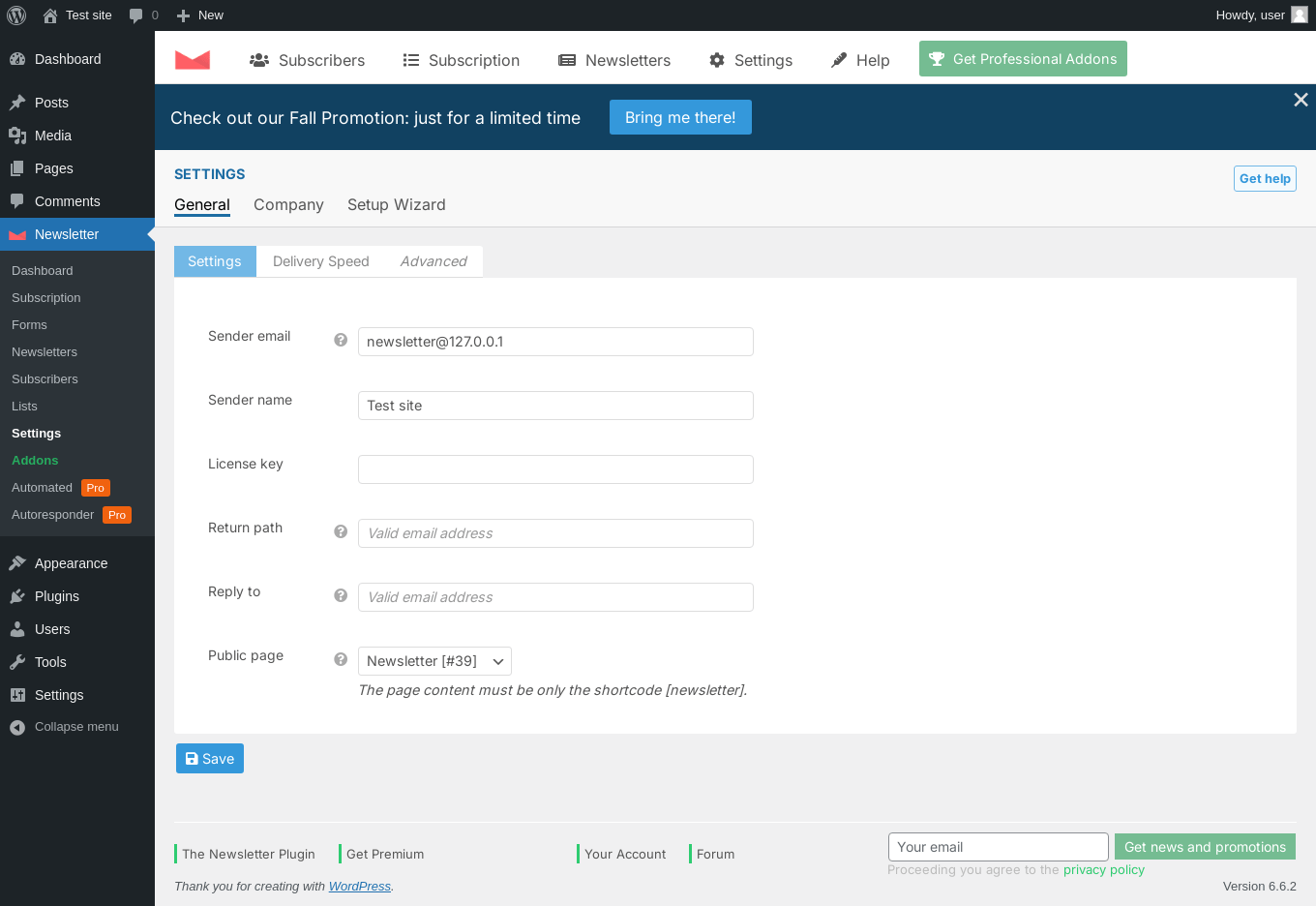
Task: Click the Your email footer field
Action: click(x=999, y=847)
